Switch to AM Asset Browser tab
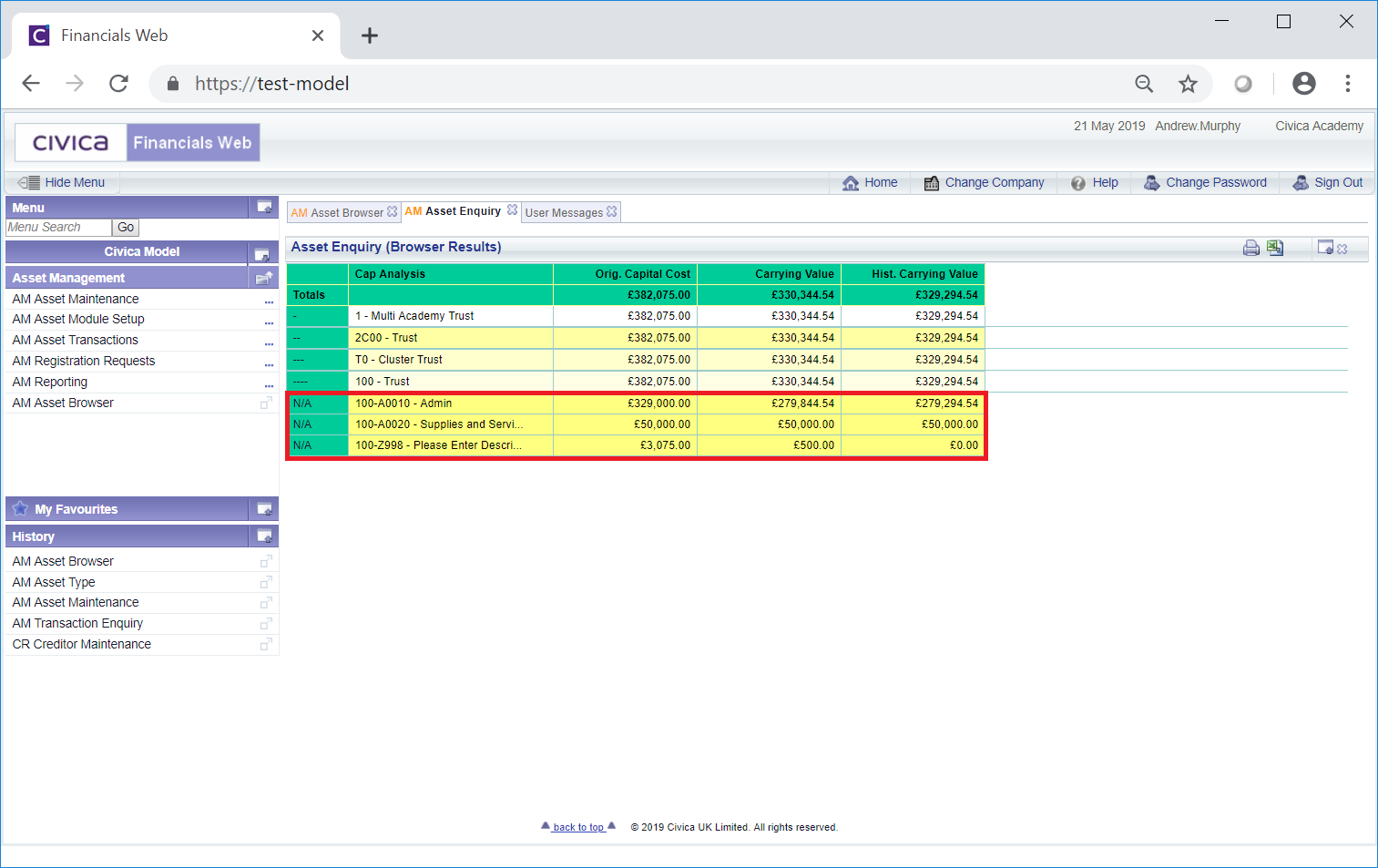This screenshot has width=1378, height=868. 338,212
